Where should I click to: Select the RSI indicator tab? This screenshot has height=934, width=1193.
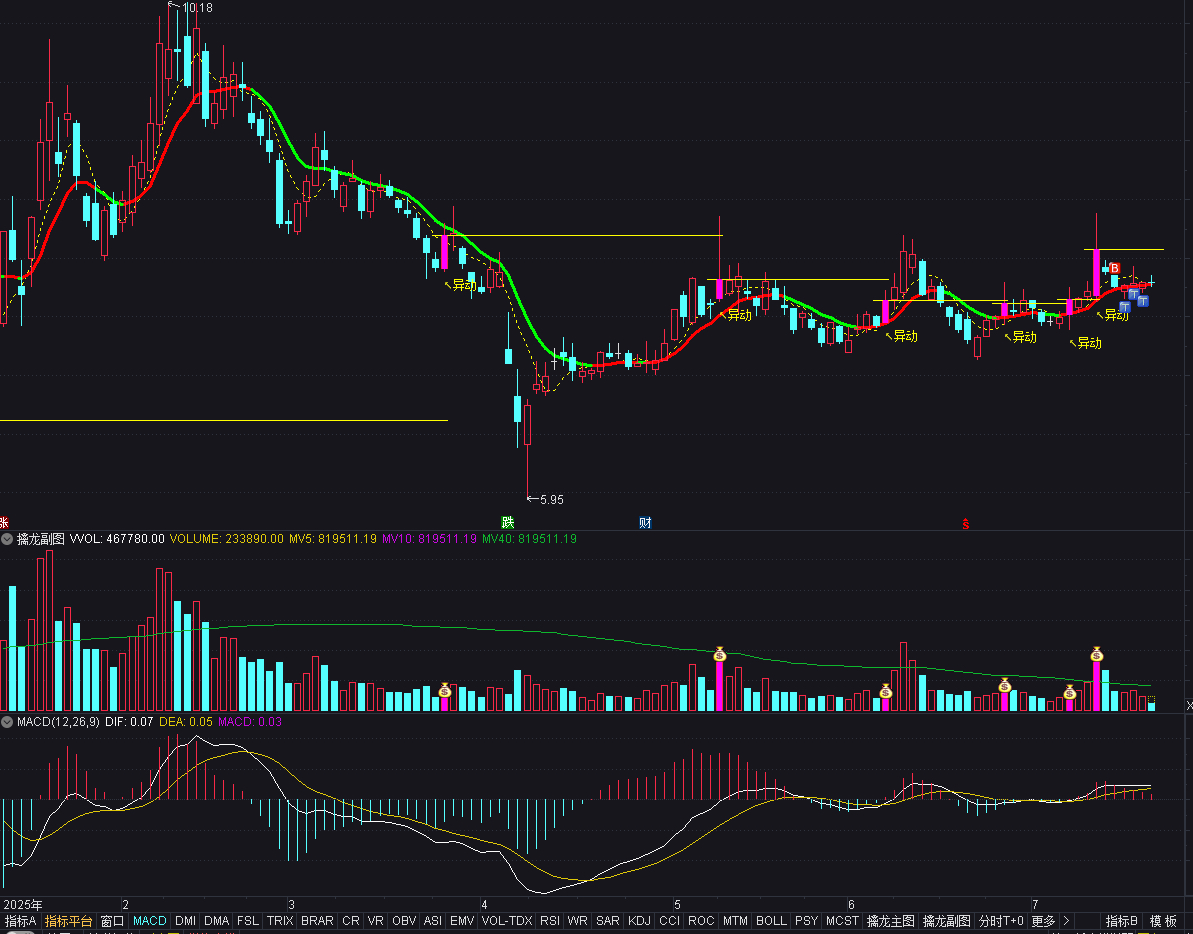coord(550,920)
